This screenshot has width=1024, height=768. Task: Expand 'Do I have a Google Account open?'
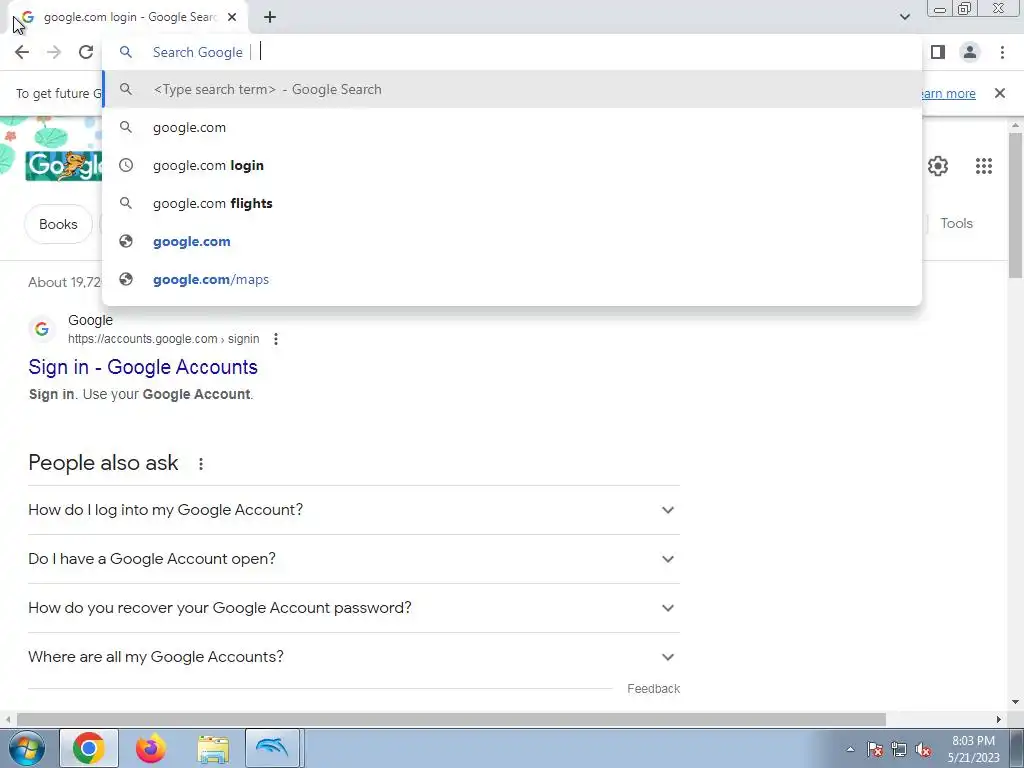pyautogui.click(x=353, y=559)
